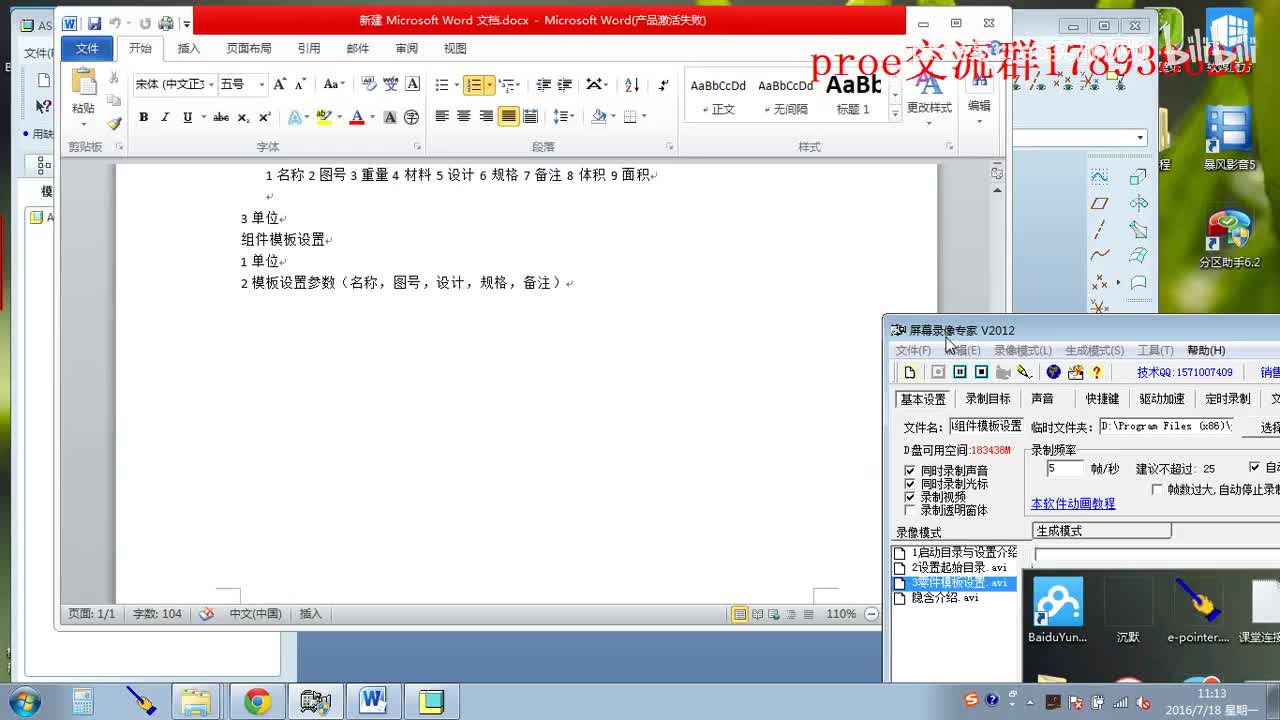1280x720 pixels.
Task: Align paragraph text right
Action: click(x=486, y=117)
